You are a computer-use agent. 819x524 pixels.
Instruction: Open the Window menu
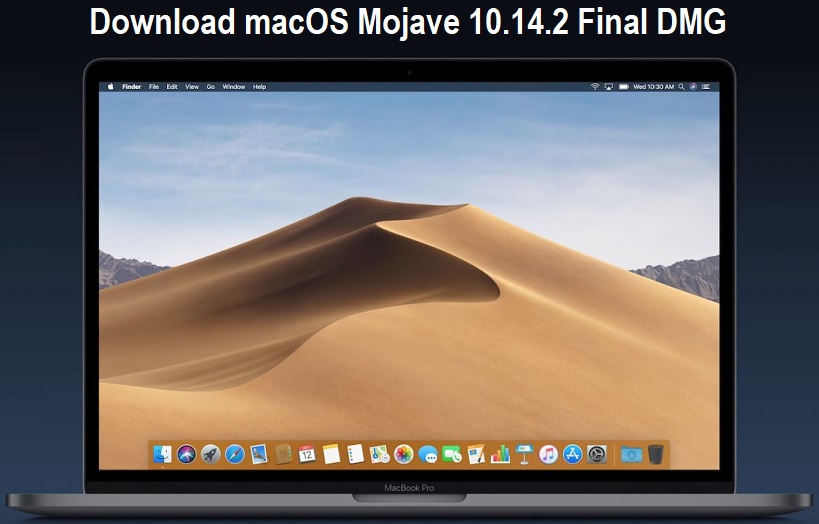tap(233, 87)
